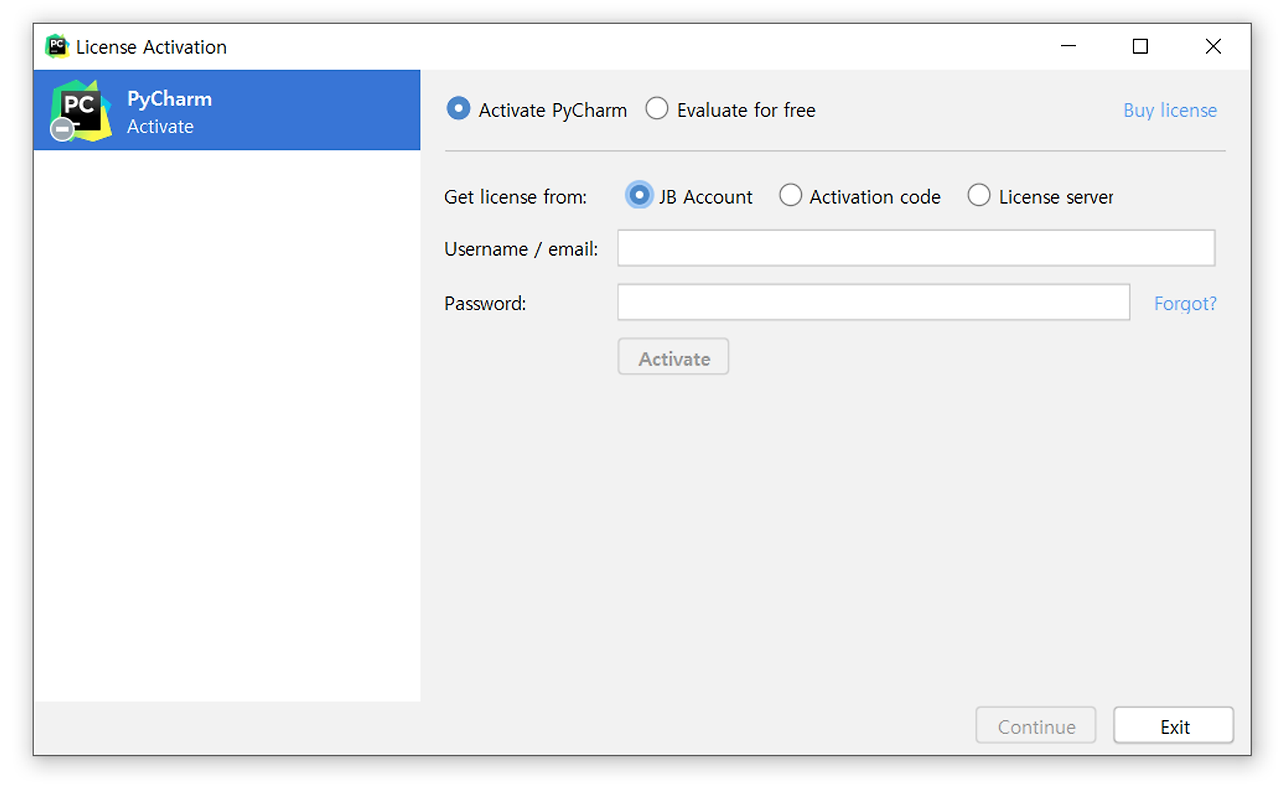The height and width of the screenshot is (787, 1280).
Task: Focus the Username / email field
Action: (916, 248)
